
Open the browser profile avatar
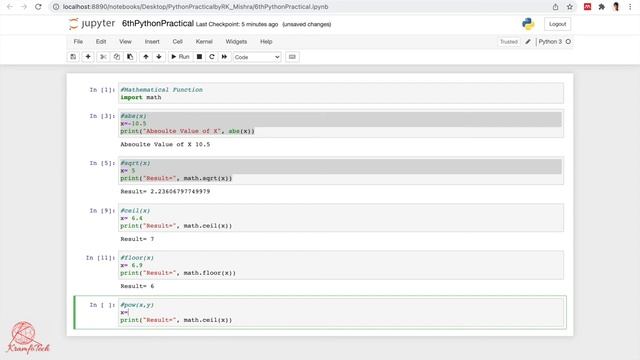click(616, 7)
